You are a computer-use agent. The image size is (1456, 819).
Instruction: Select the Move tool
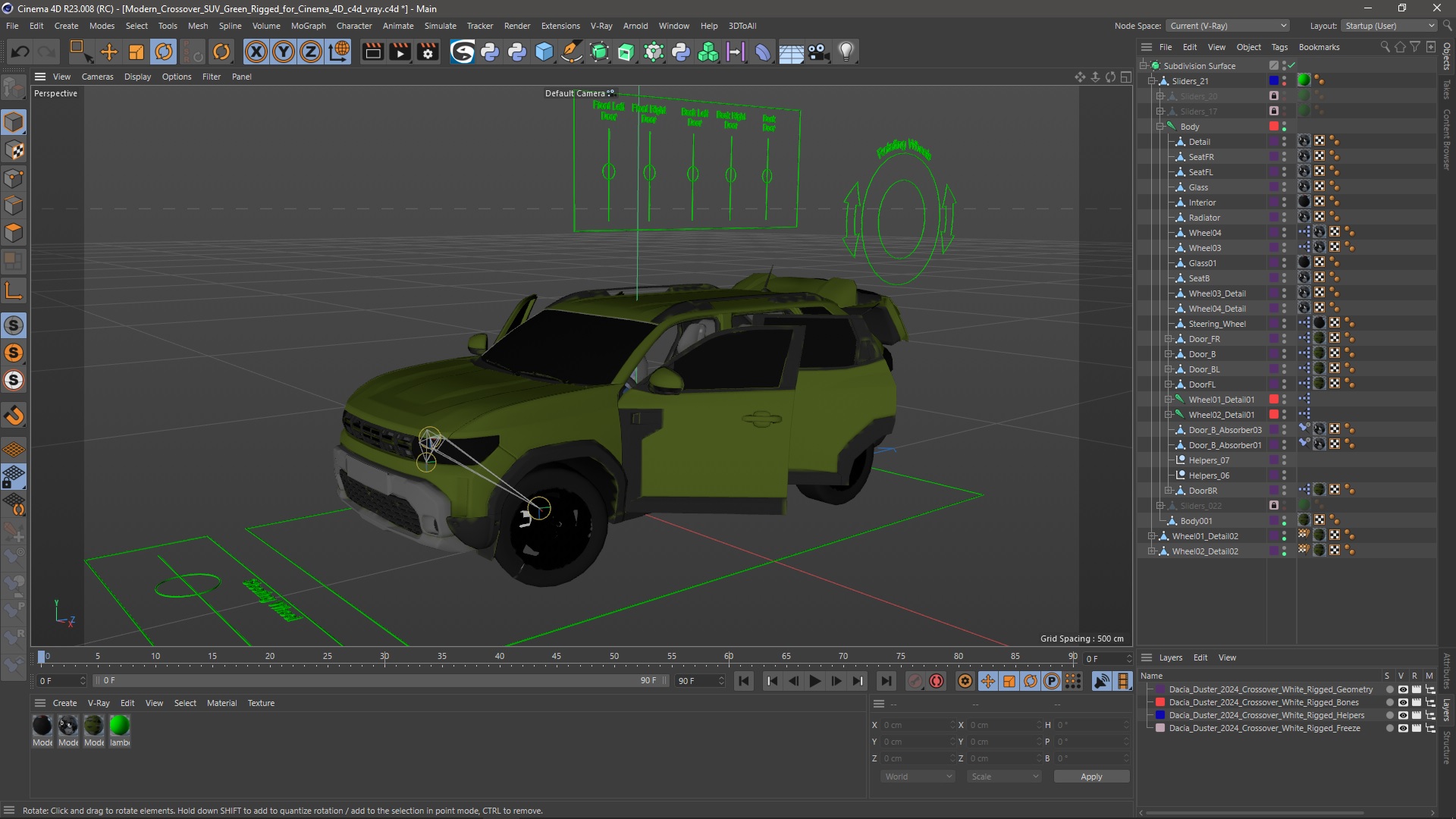click(x=109, y=52)
